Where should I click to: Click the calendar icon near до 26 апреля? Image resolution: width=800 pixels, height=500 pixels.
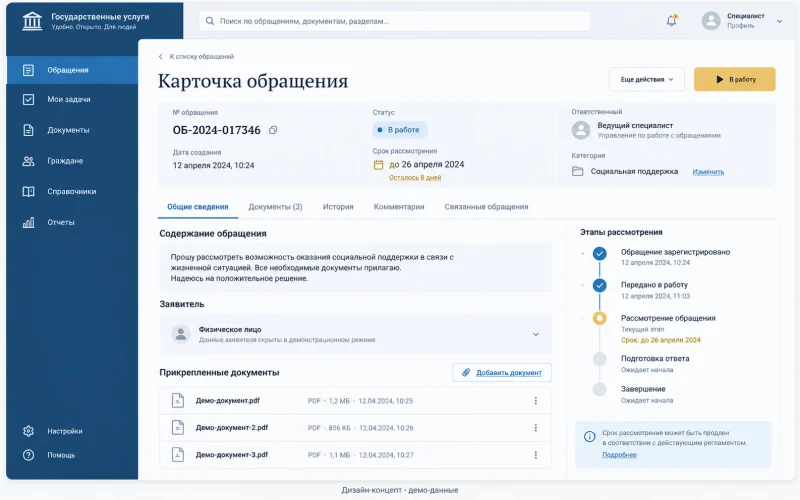(x=378, y=165)
